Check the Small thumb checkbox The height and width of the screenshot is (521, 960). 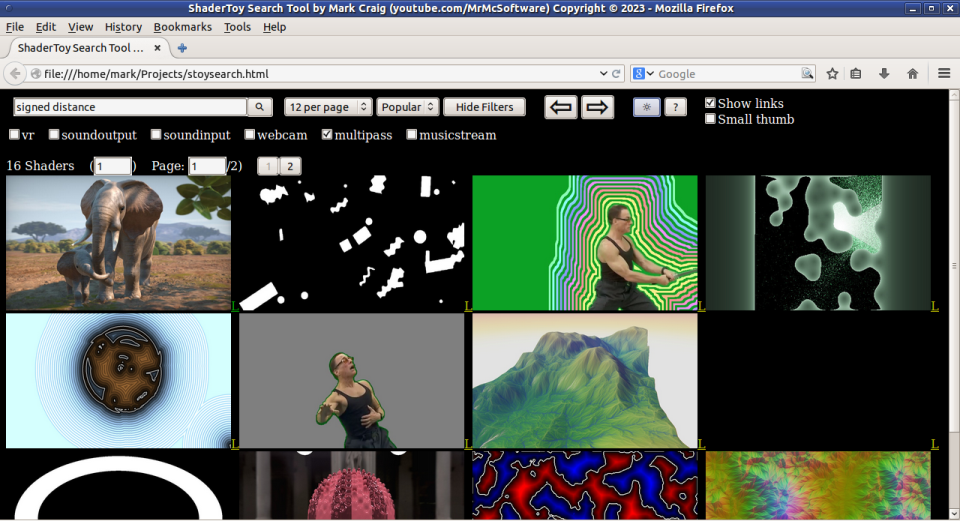[710, 119]
